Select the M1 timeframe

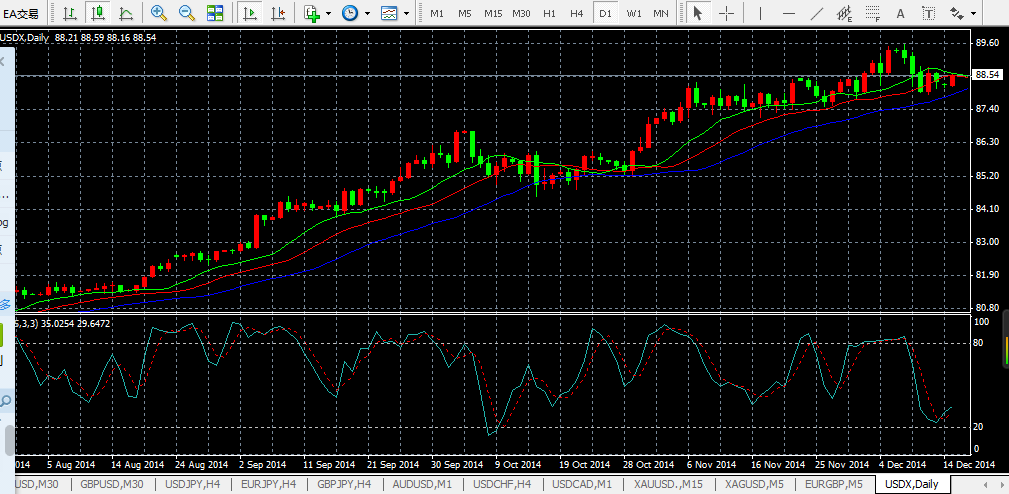(x=437, y=14)
